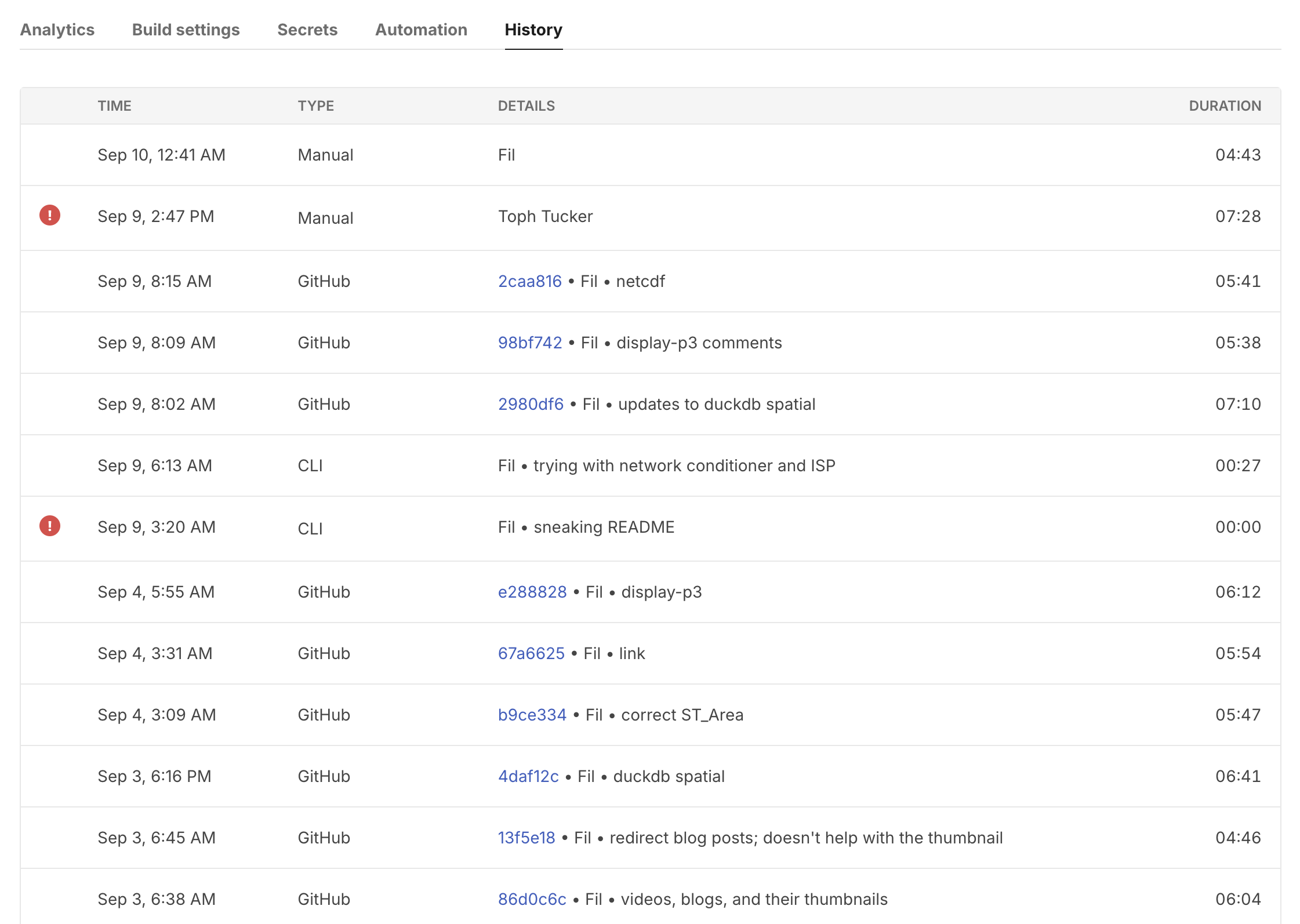Open commit 2caa816 for the netcdf build

coord(530,281)
